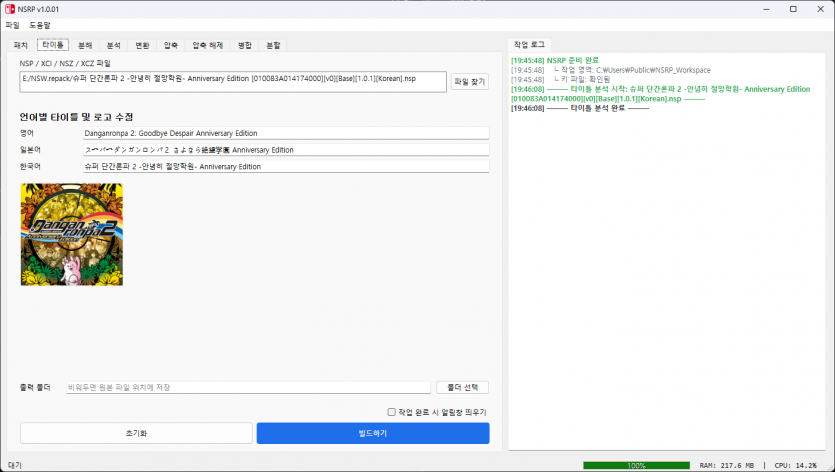
Task: Click the 작업 영역 workspace log line
Action: [x=611, y=70]
